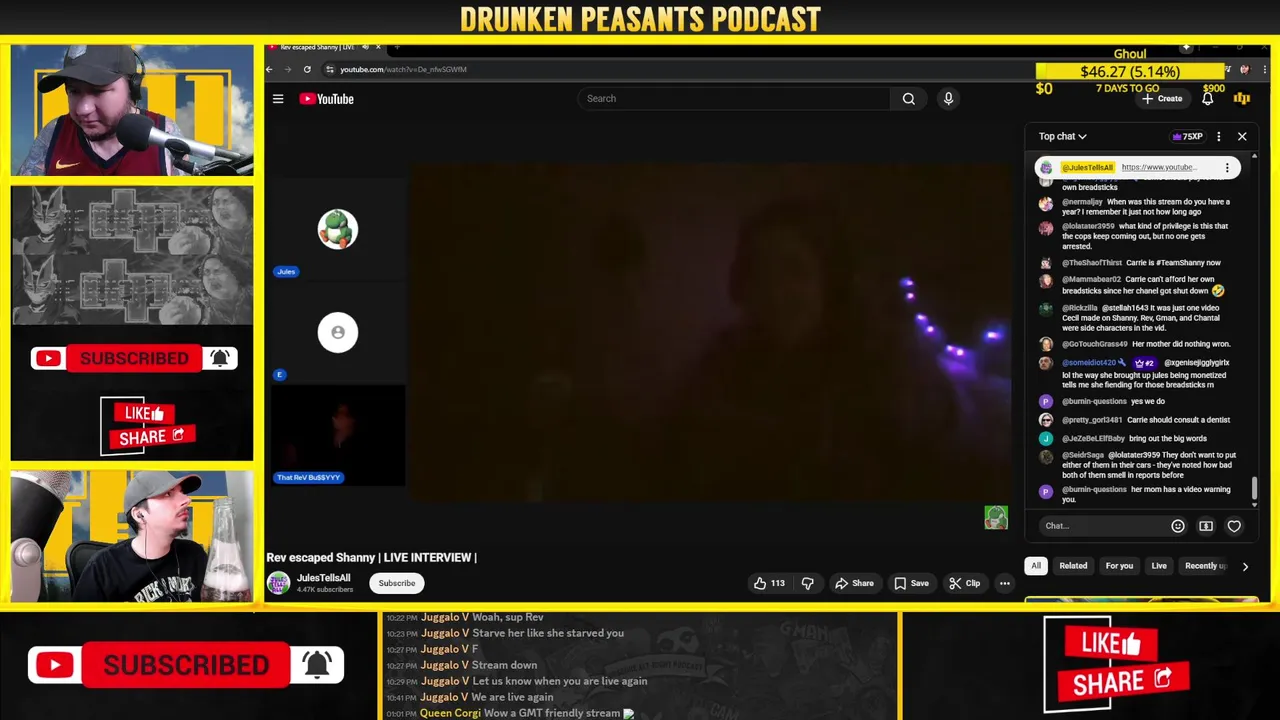This screenshot has width=1280, height=720.
Task: Click @TheShaofThirst chat username
Action: coord(1091,263)
